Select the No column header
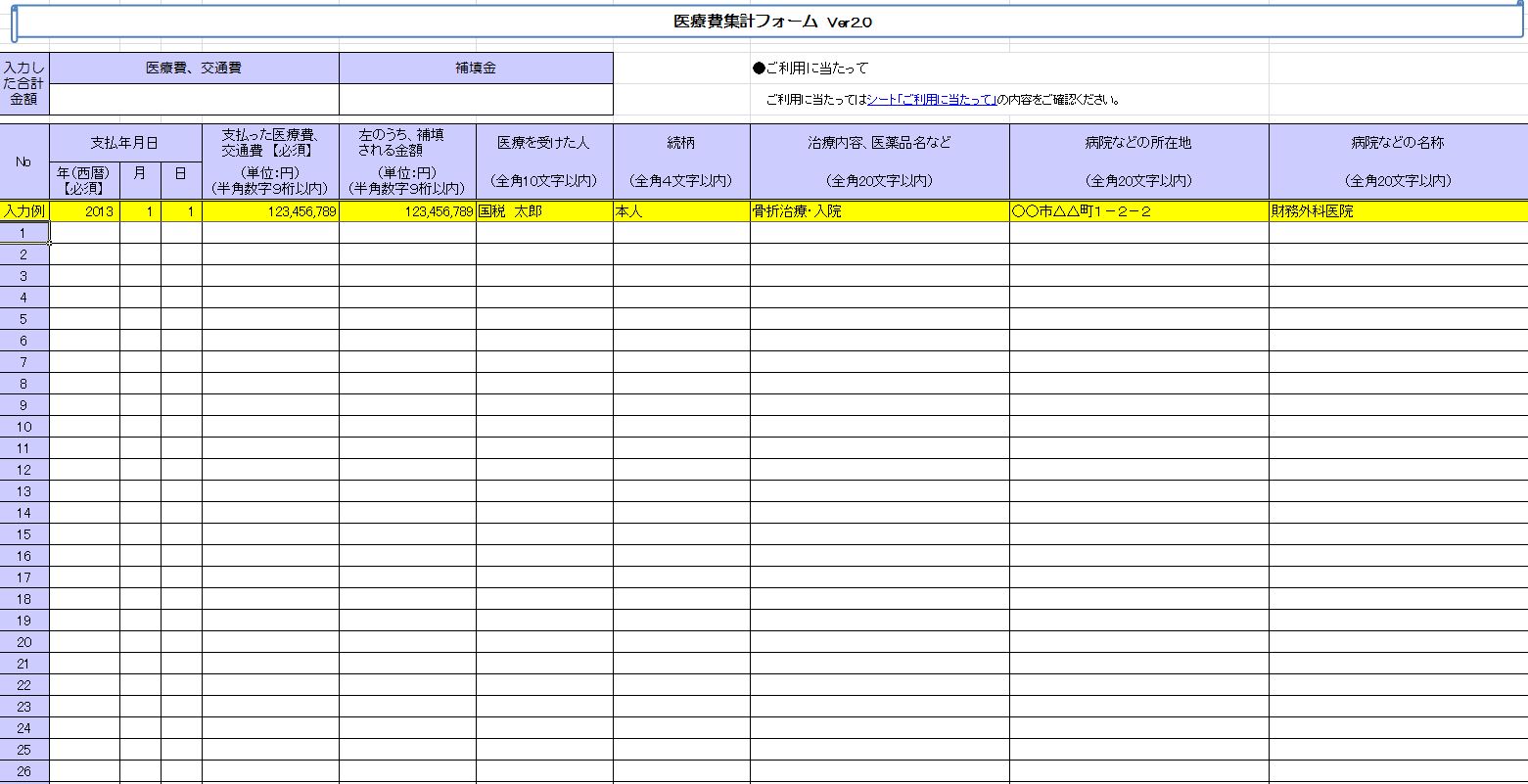Viewport: 1528px width, 784px height. click(x=24, y=161)
